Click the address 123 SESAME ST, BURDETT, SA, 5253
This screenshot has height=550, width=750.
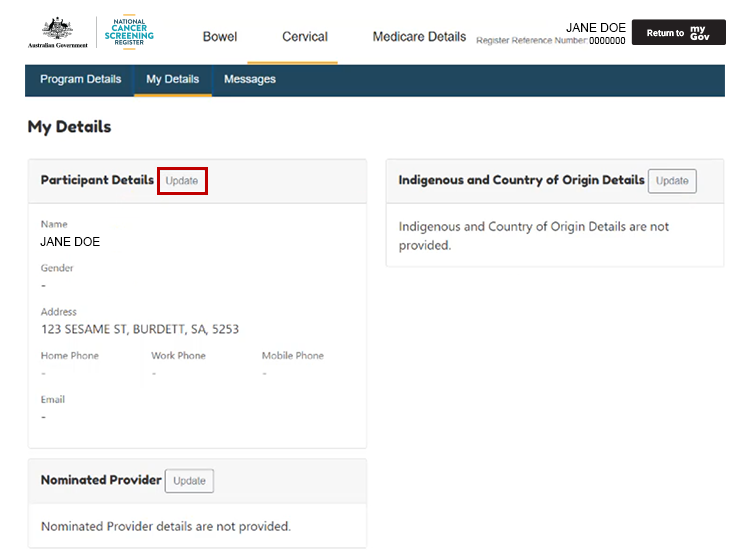140,329
